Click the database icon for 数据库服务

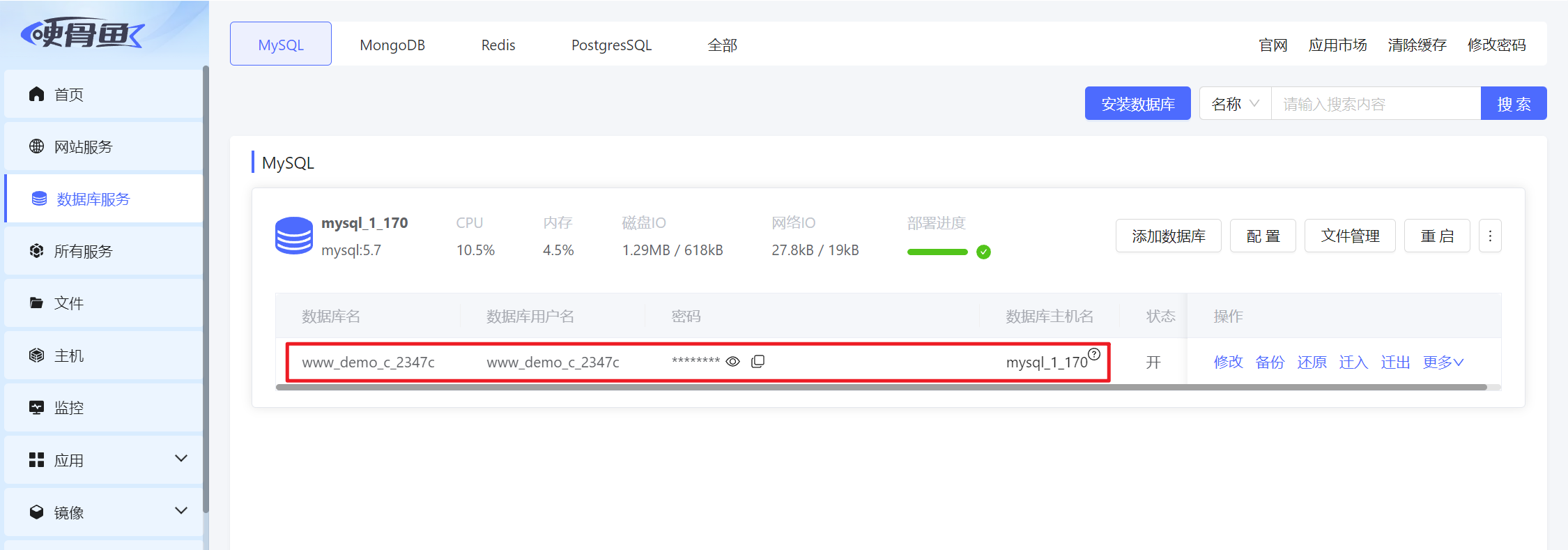(39, 199)
